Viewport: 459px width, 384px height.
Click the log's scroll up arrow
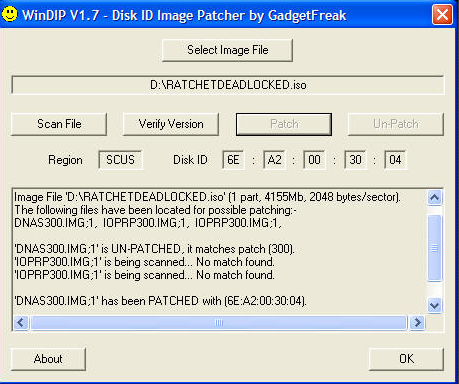point(435,198)
